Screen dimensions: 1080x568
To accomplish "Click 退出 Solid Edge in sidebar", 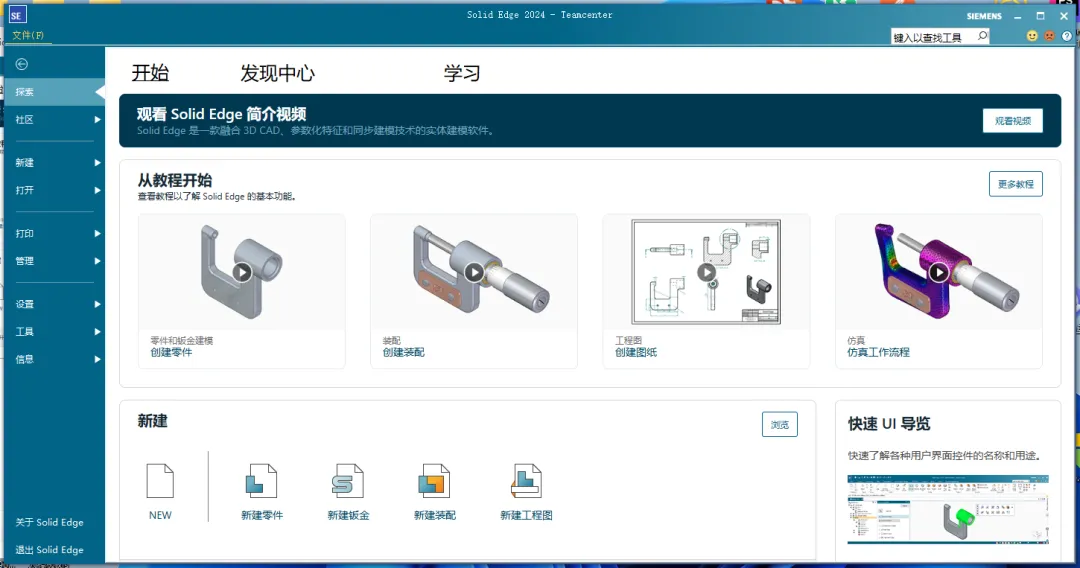I will coord(50,550).
